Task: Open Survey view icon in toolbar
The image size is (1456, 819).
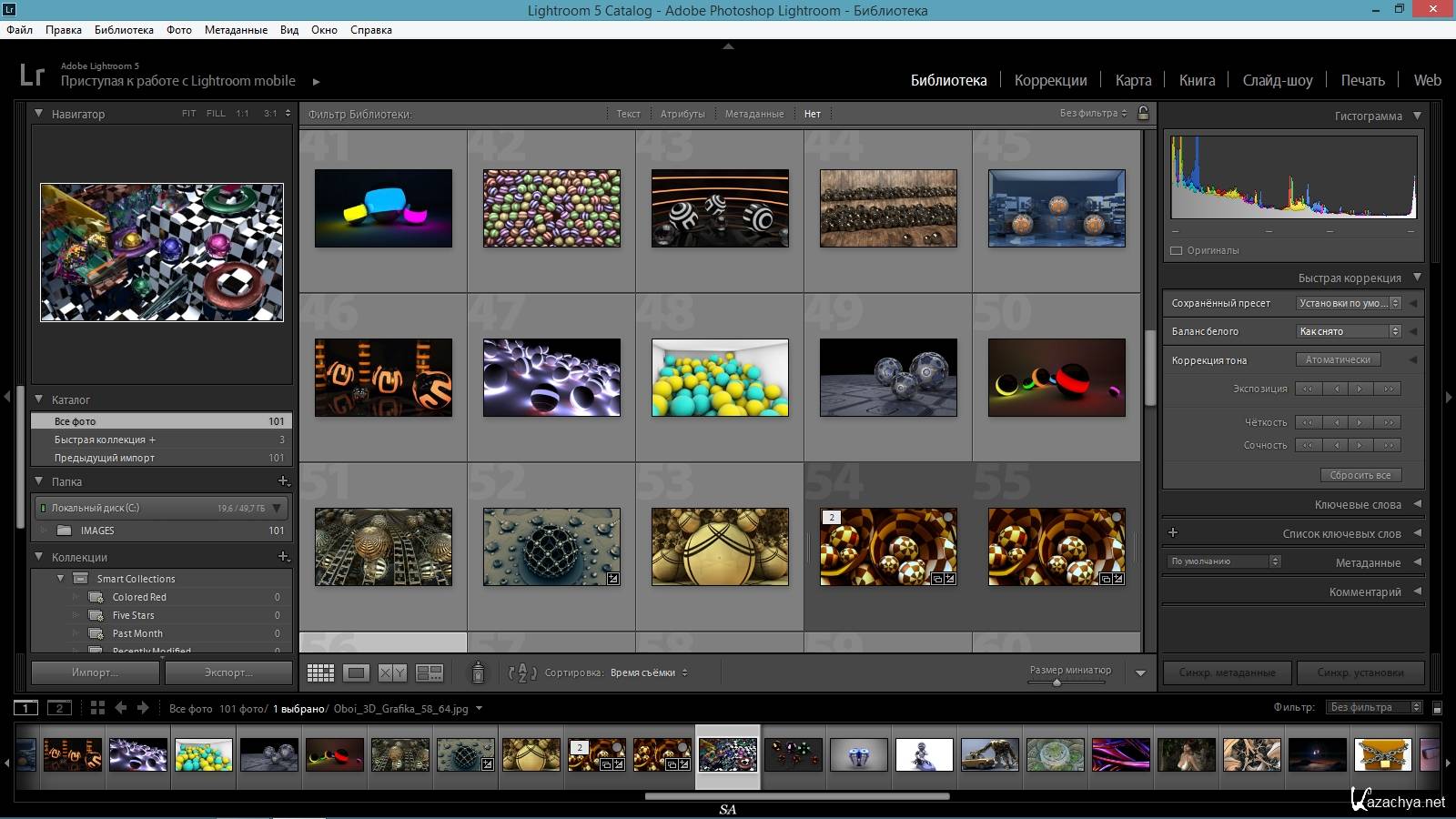Action: click(x=429, y=672)
